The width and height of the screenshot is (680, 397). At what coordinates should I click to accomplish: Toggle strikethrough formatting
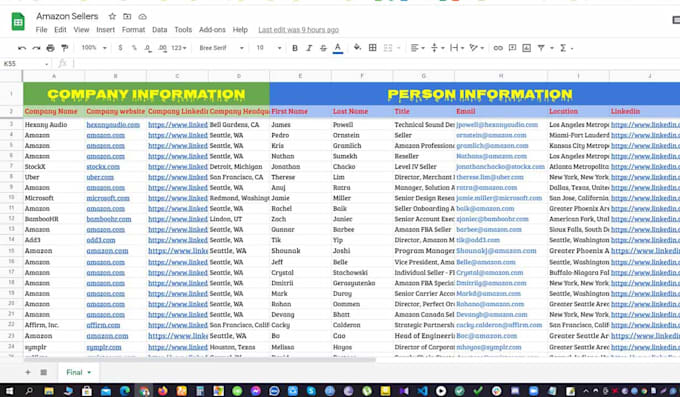click(323, 48)
